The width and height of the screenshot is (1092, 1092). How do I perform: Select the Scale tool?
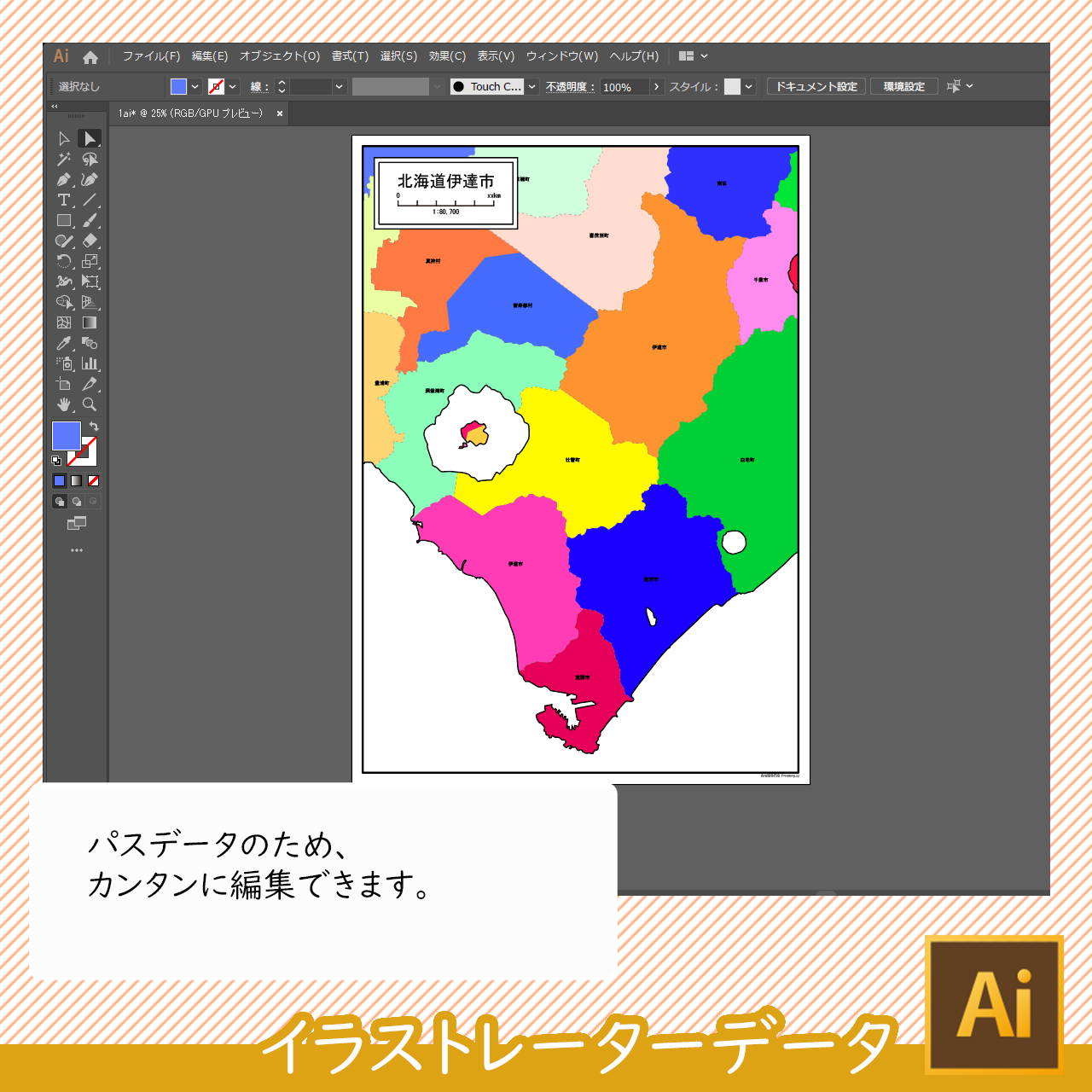90,261
